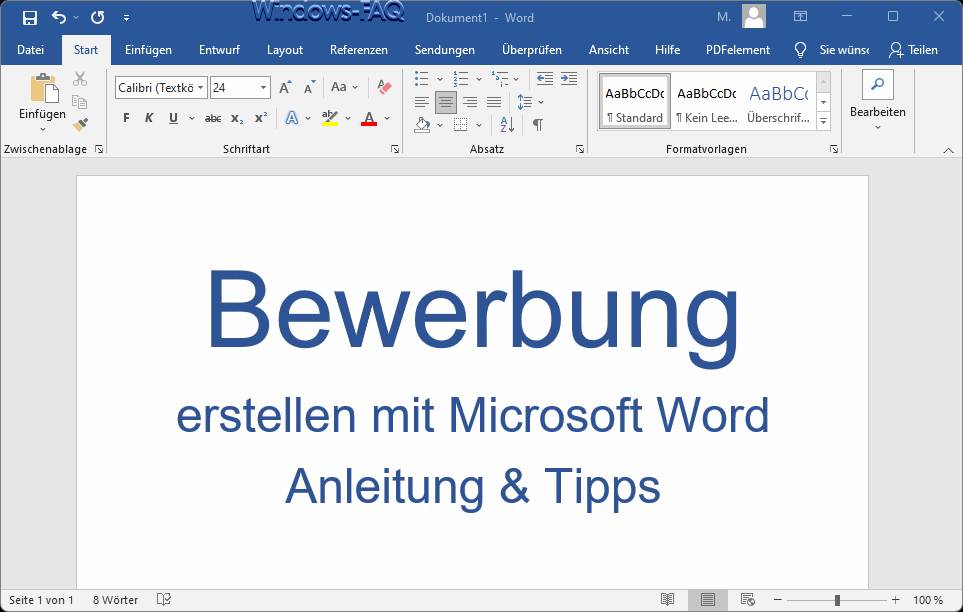Open the Schriftart dialog launcher
This screenshot has width=963, height=612.
[x=395, y=149]
